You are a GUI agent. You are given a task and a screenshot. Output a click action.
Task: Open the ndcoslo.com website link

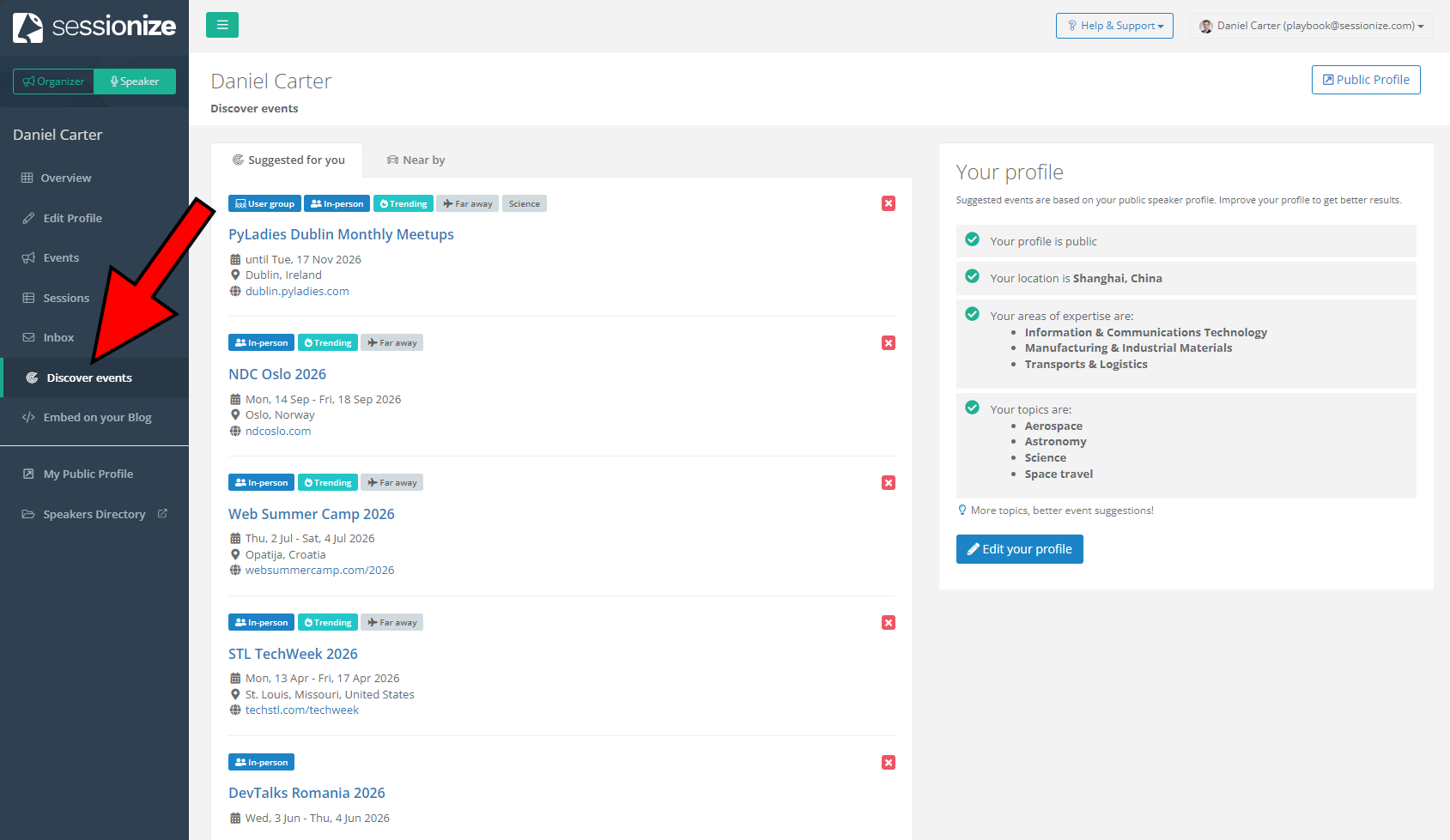click(x=278, y=432)
